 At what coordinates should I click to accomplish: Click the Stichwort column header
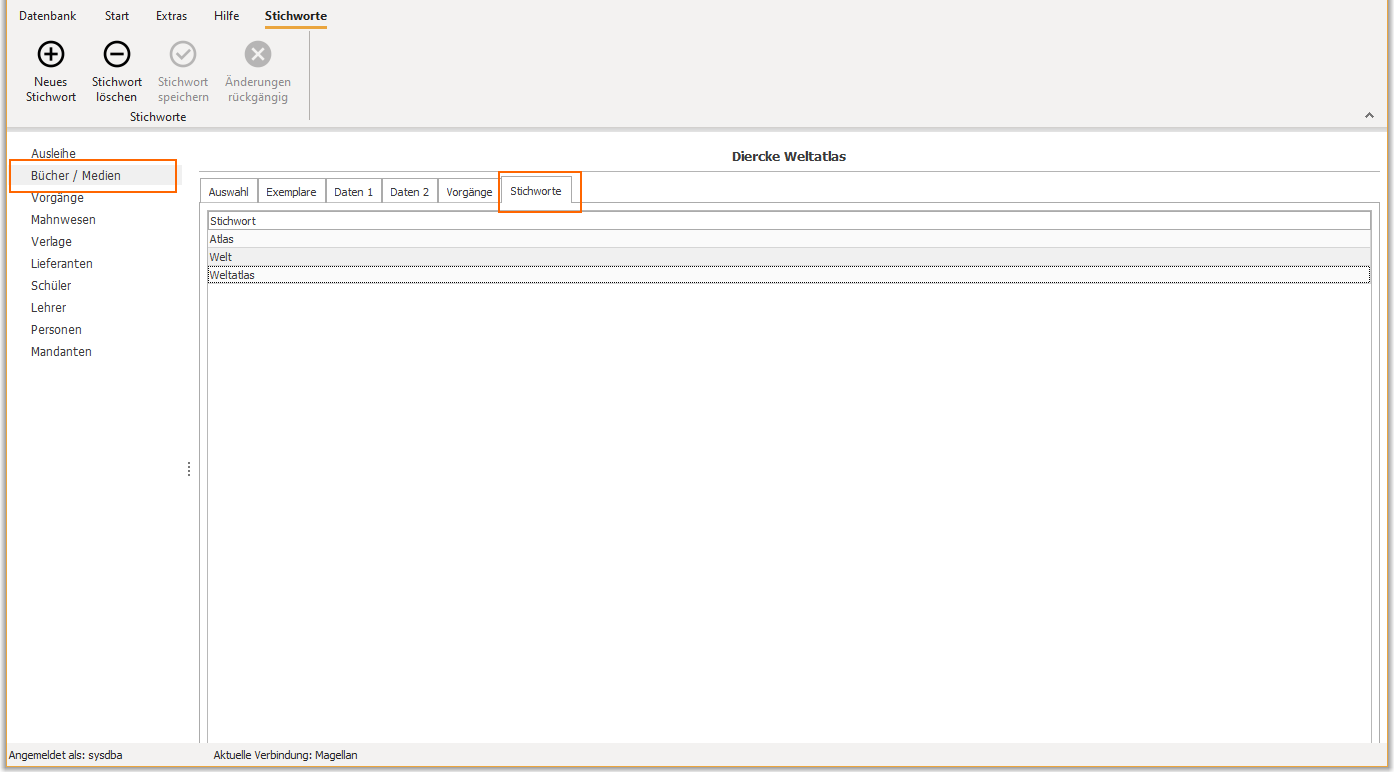tap(789, 221)
